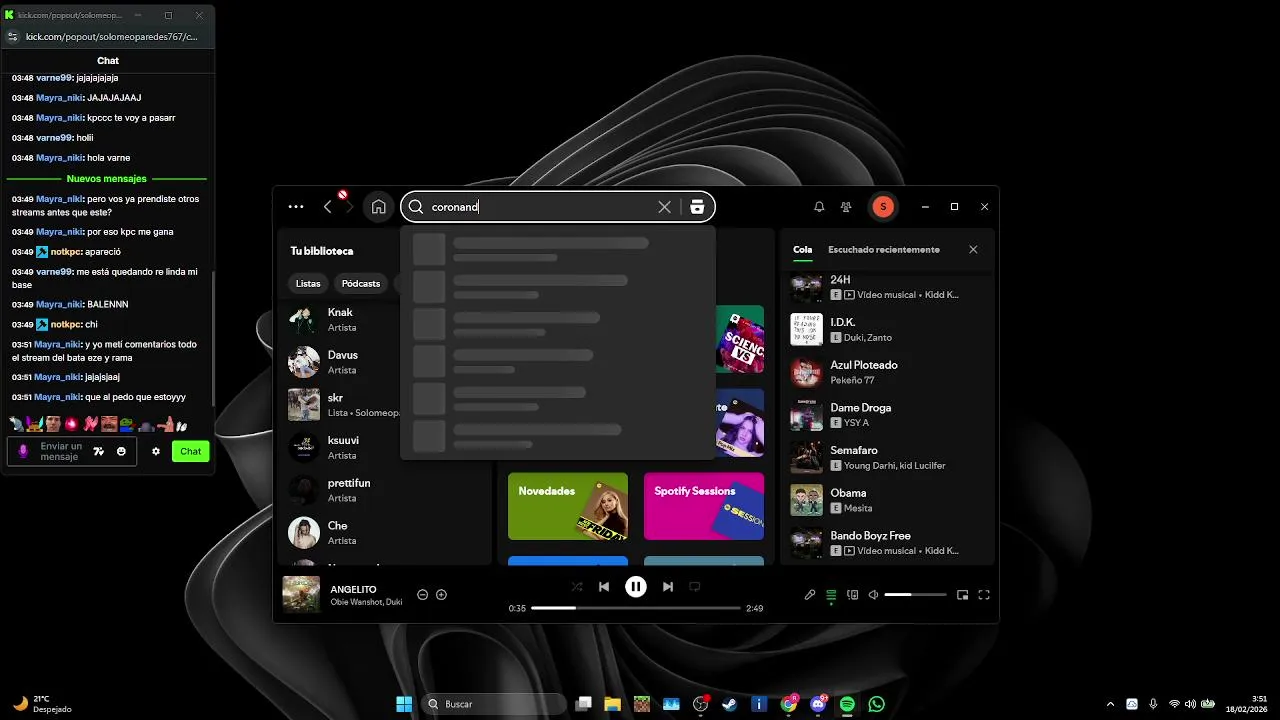Click the purple chat identity icon
The image size is (1280, 720).
click(23, 451)
